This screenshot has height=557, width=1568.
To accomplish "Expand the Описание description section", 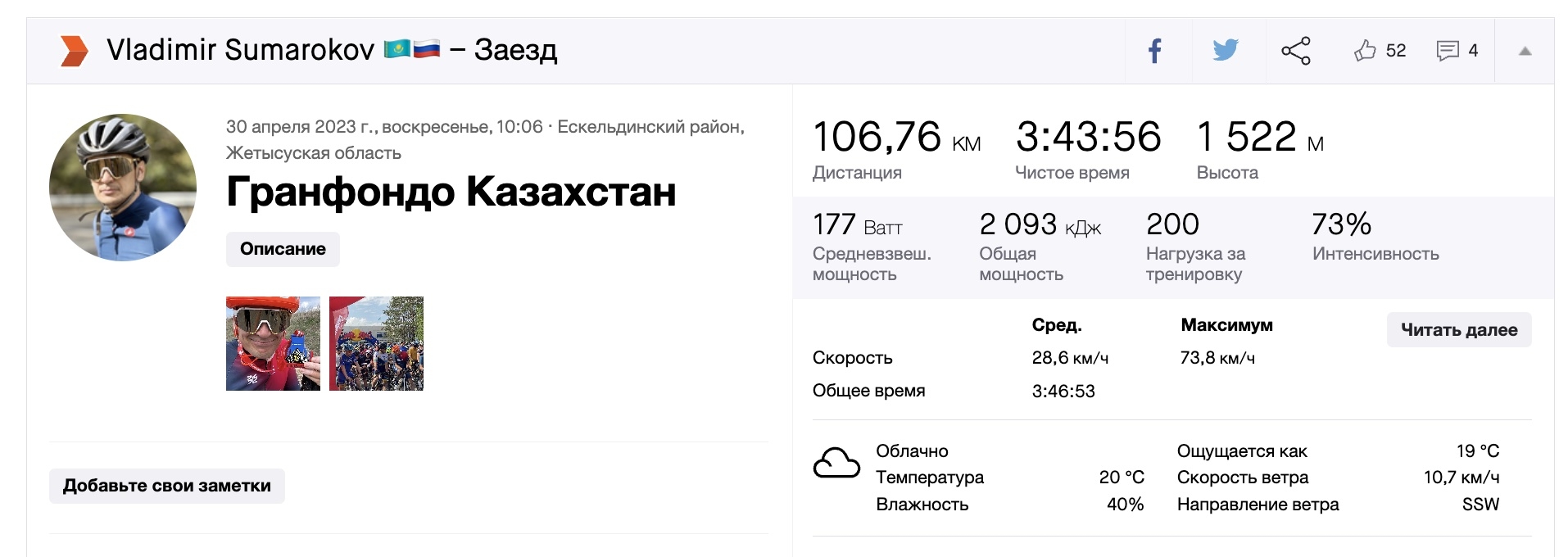I will point(283,249).
